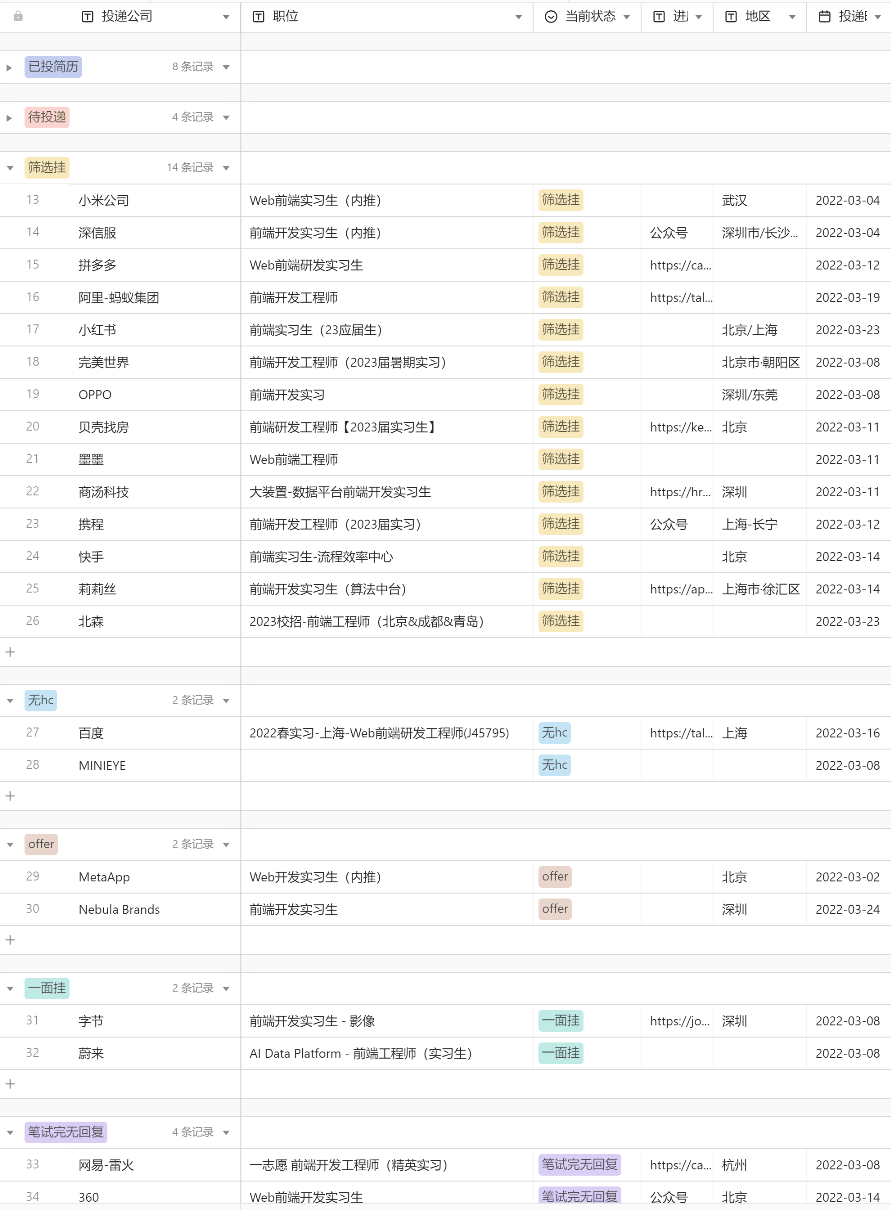Expand the 已投简历 group
Screen dimensions: 891x1210
10,67
